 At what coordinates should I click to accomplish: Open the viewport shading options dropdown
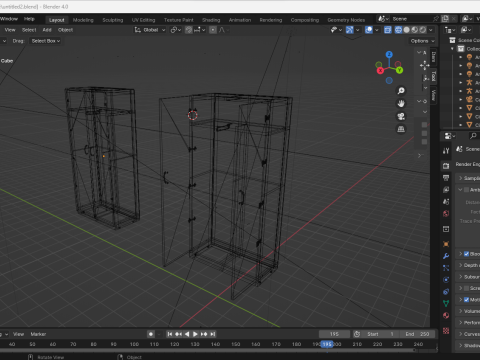pos(431,30)
